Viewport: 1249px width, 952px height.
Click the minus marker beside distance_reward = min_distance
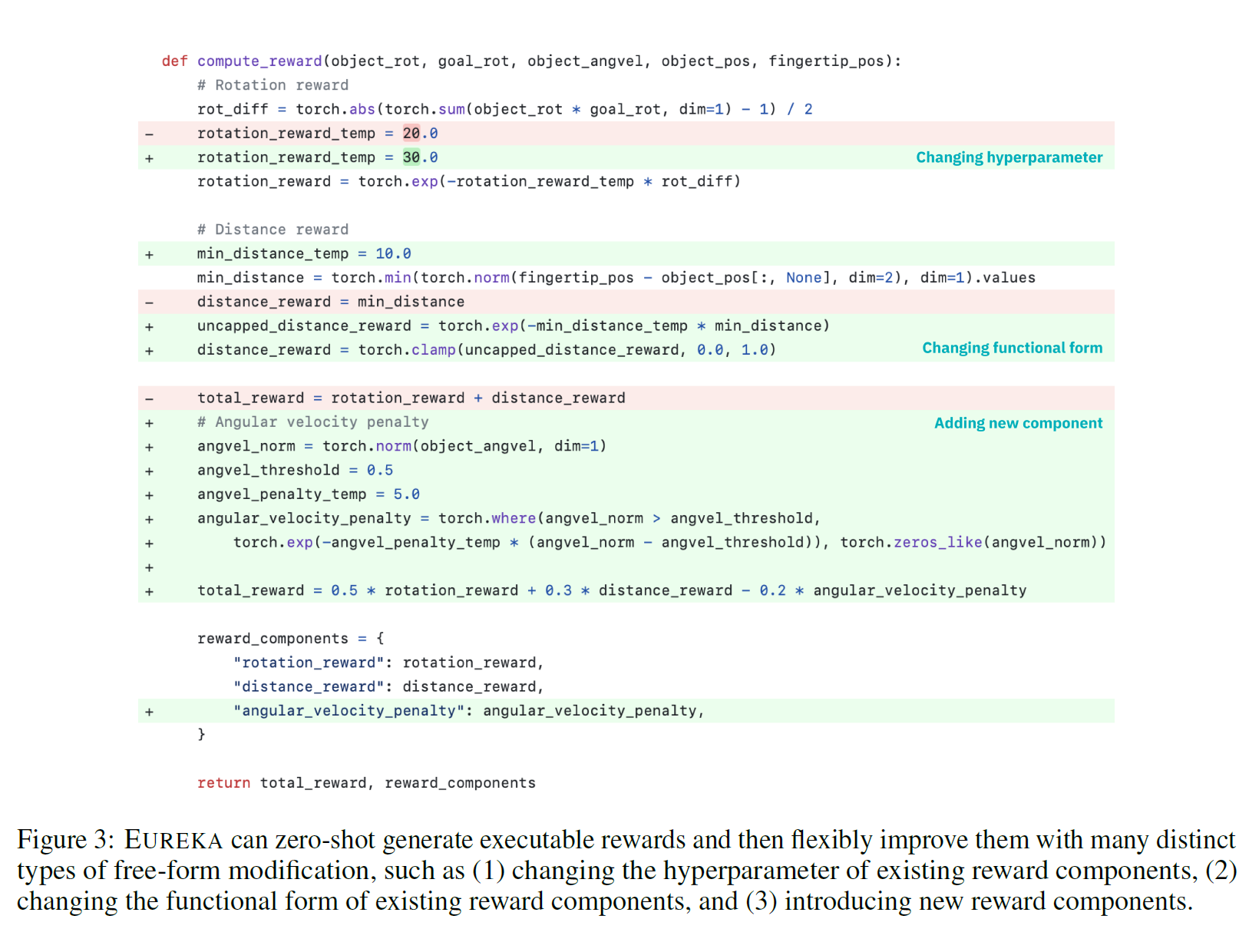[149, 302]
